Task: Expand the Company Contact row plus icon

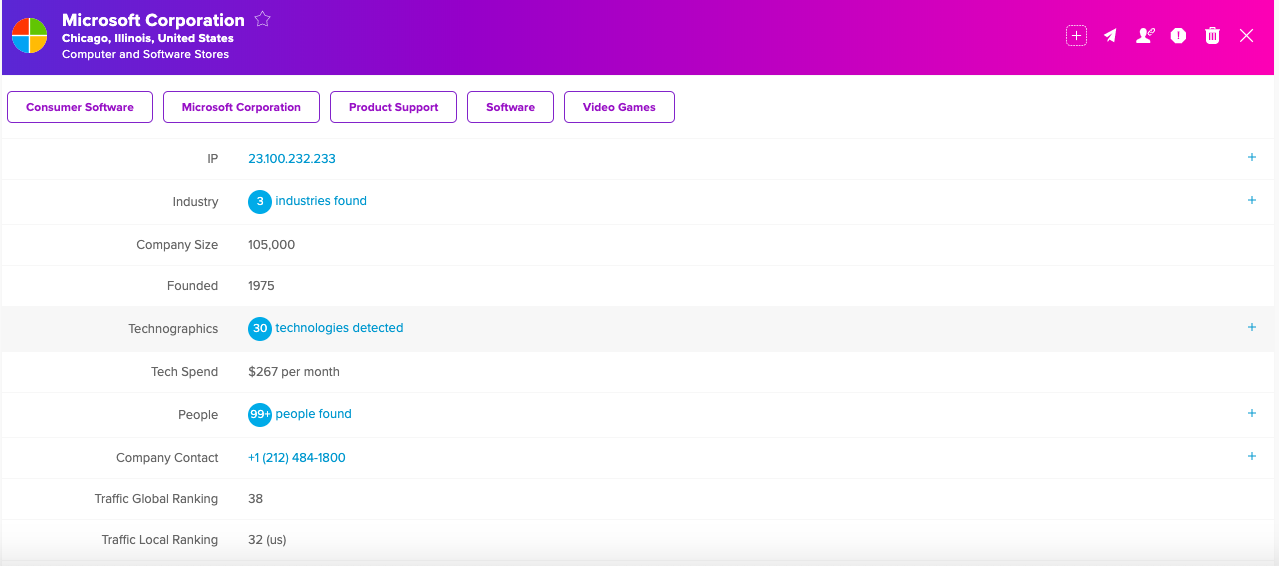Action: [x=1251, y=456]
